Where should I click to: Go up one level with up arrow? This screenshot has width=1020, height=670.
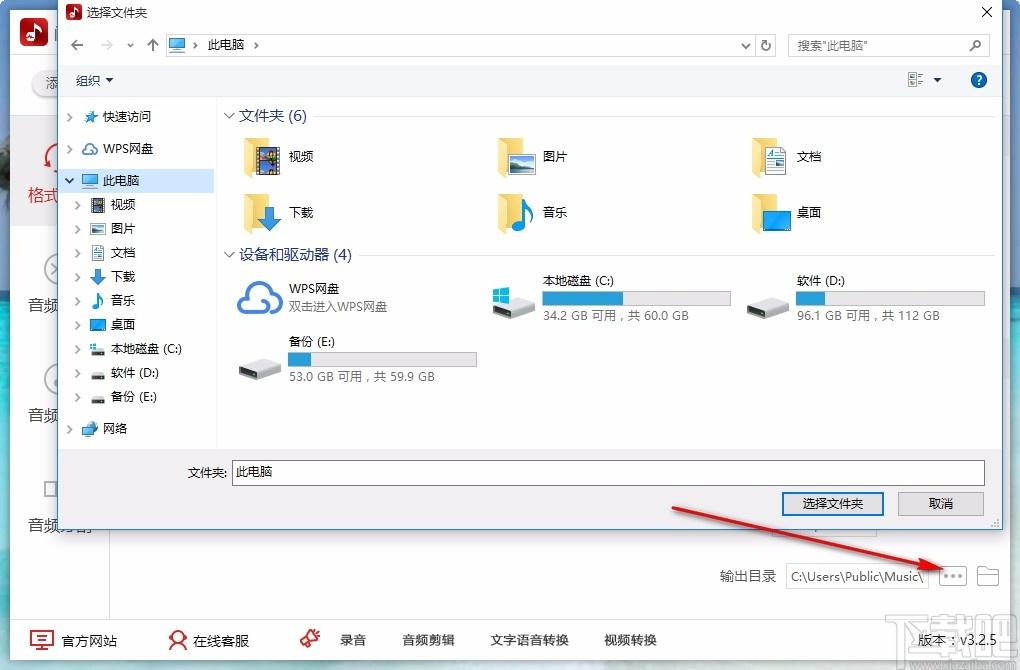153,45
